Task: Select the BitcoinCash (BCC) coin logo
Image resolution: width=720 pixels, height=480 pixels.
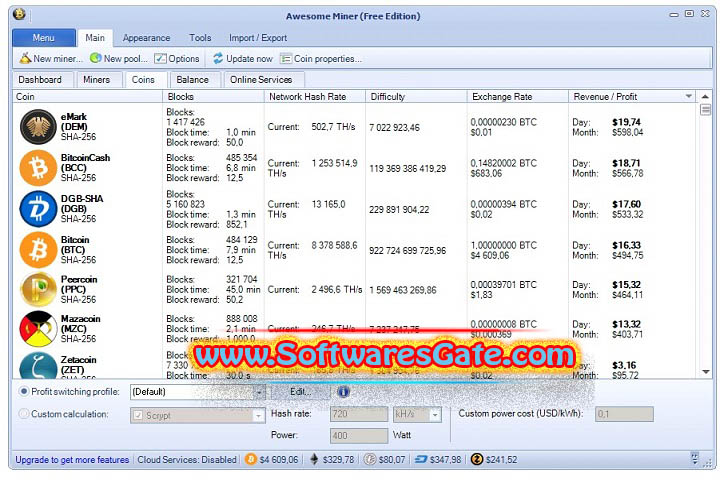Action: coord(38,168)
